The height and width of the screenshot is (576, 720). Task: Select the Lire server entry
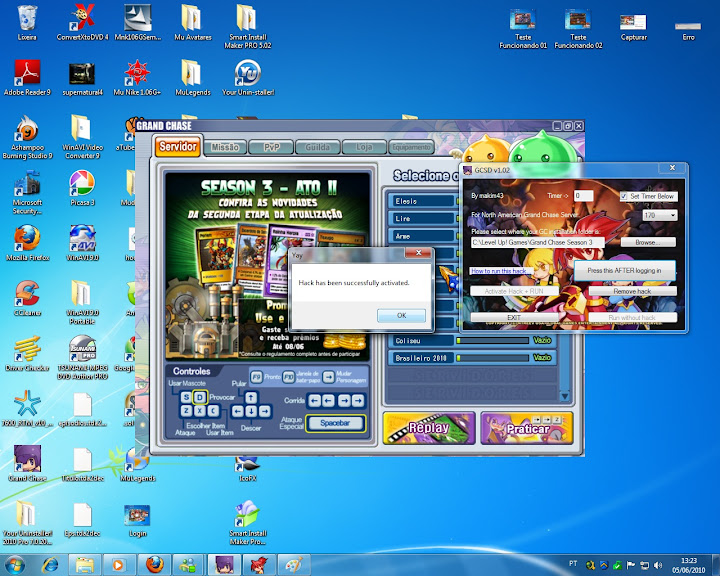tap(422, 219)
